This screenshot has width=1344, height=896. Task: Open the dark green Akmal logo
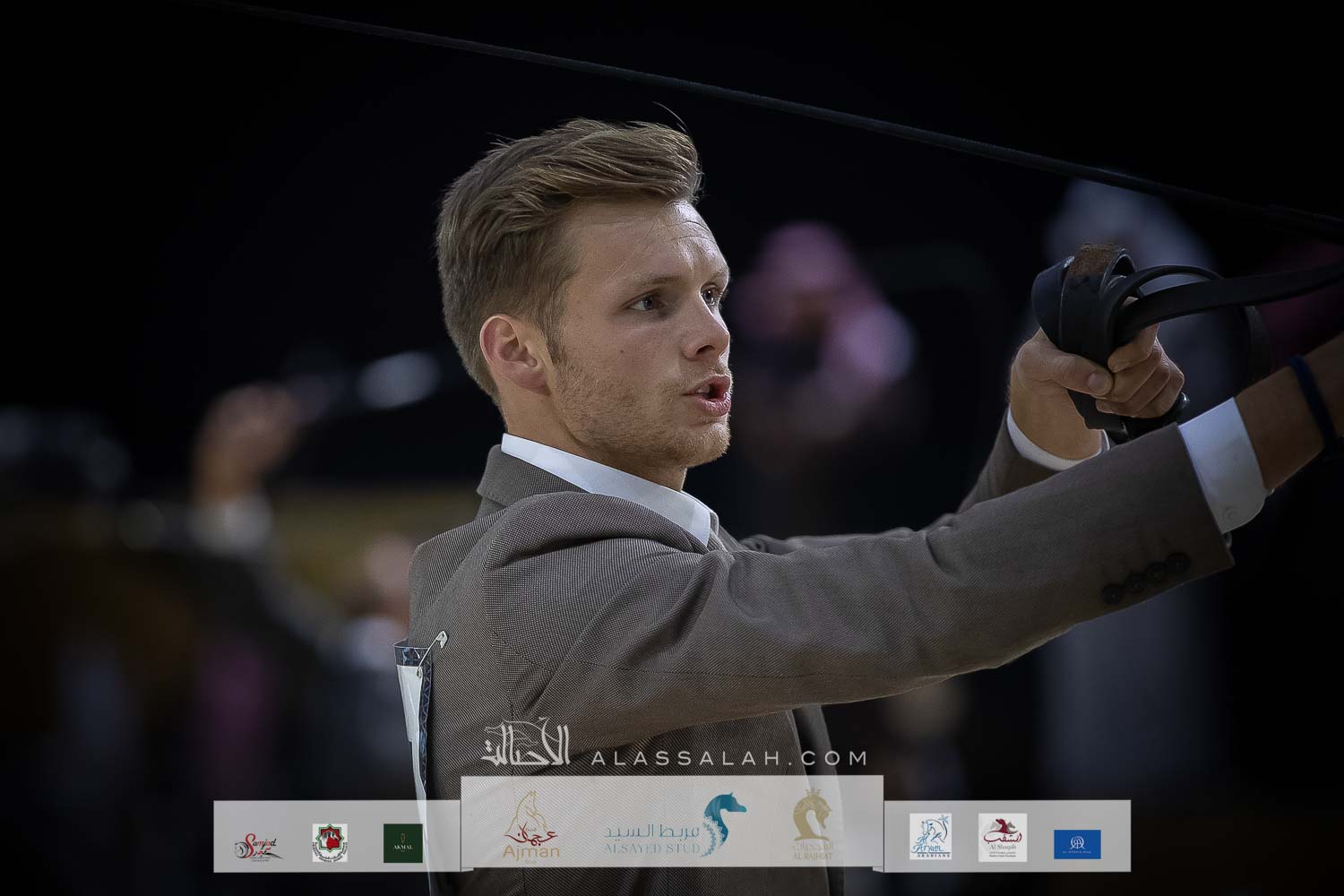coord(402,843)
